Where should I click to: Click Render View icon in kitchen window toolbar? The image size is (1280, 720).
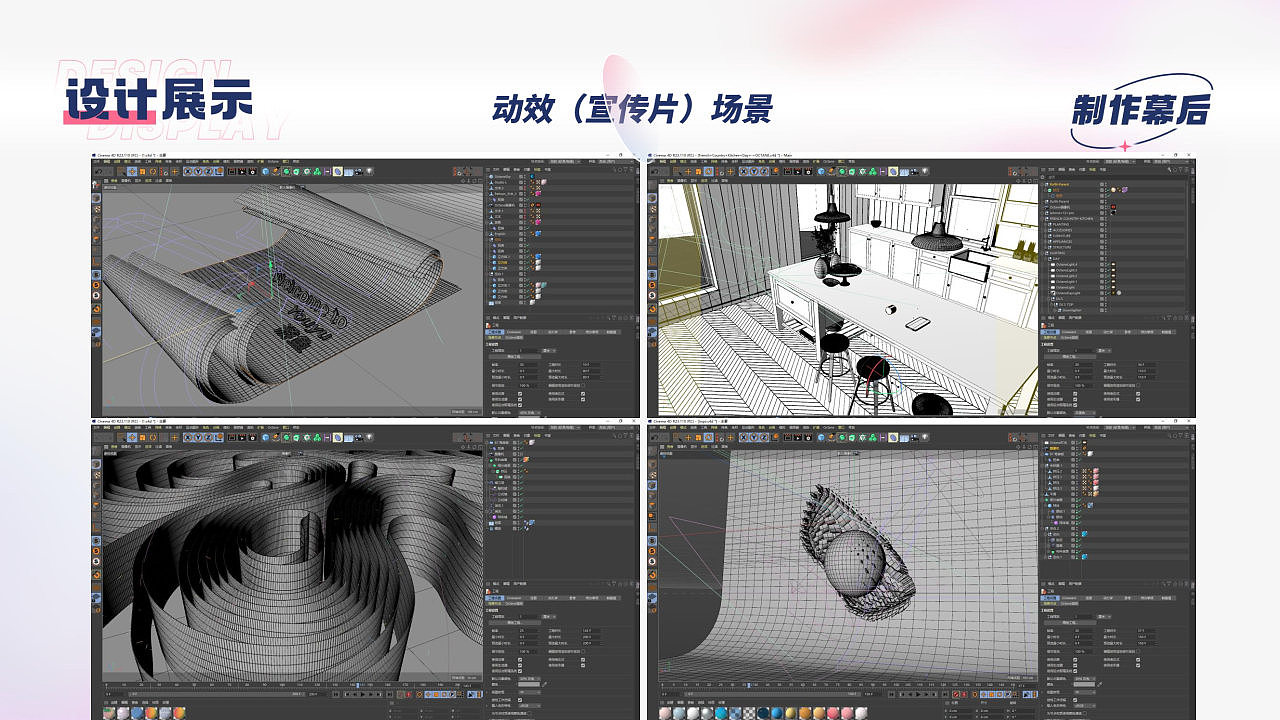pyautogui.click(x=787, y=171)
